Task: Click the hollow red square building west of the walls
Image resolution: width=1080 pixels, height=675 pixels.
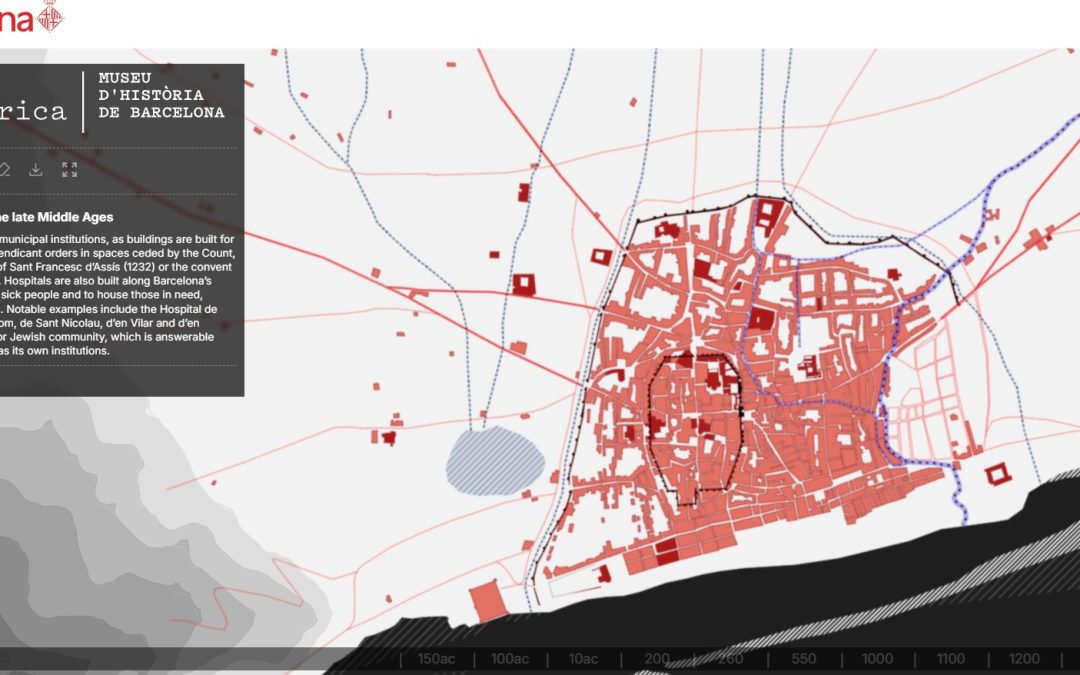Action: [x=524, y=284]
